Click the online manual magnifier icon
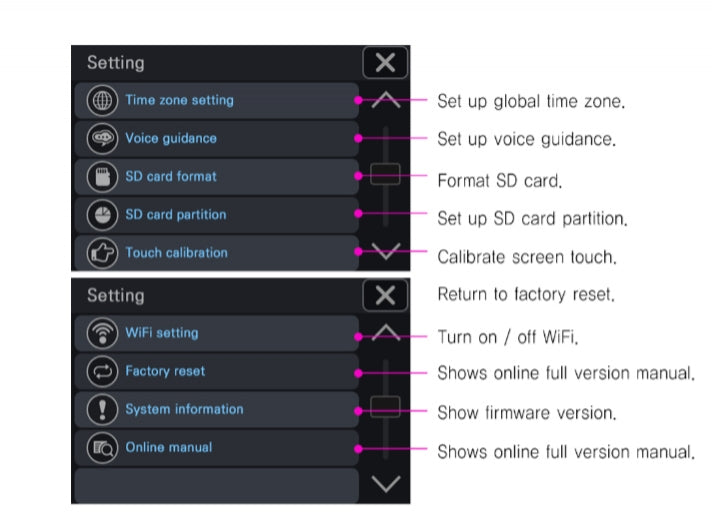Image resolution: width=712 pixels, height=526 pixels. [x=101, y=447]
